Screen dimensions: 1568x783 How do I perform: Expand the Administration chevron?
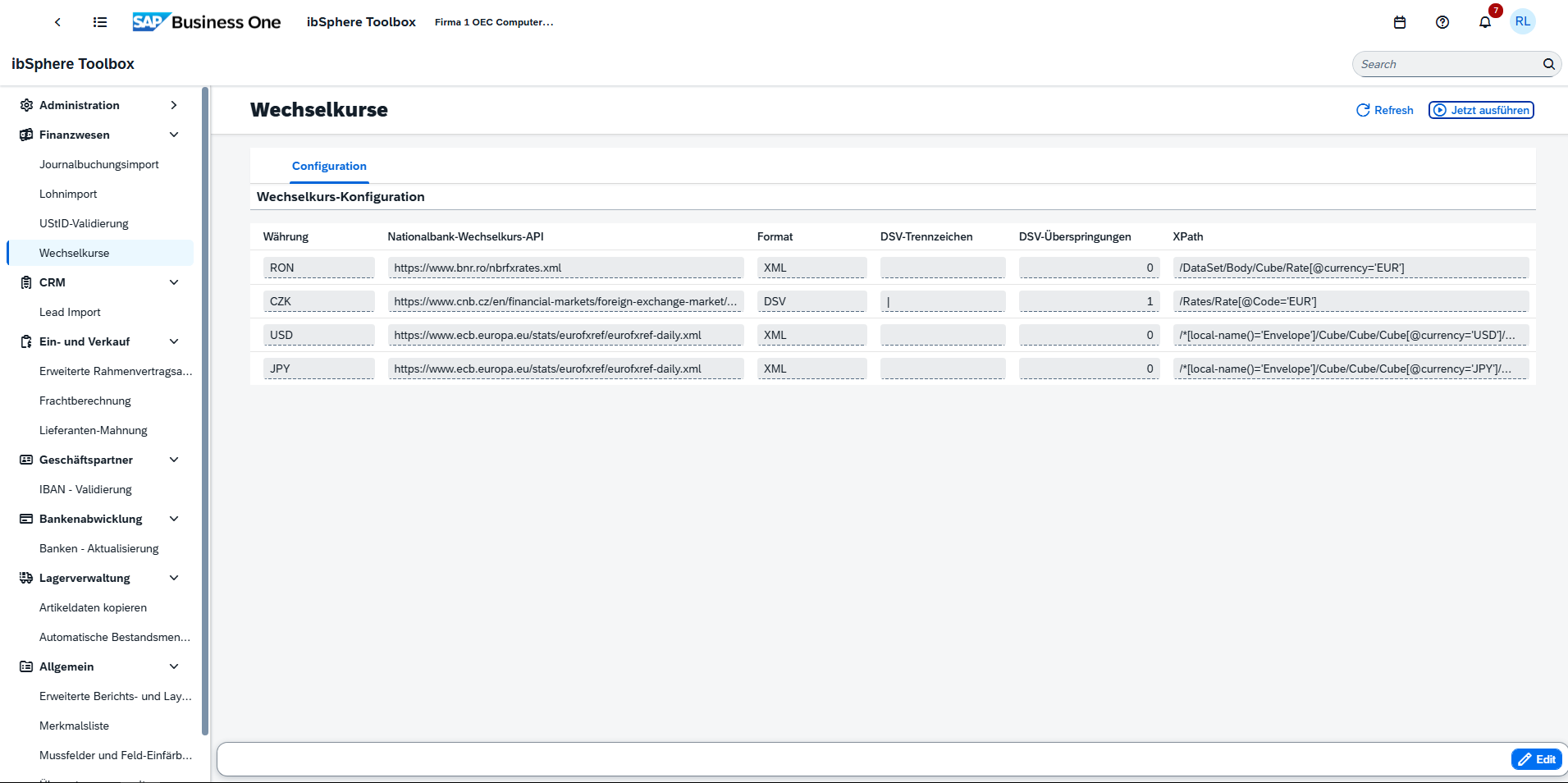coord(174,105)
